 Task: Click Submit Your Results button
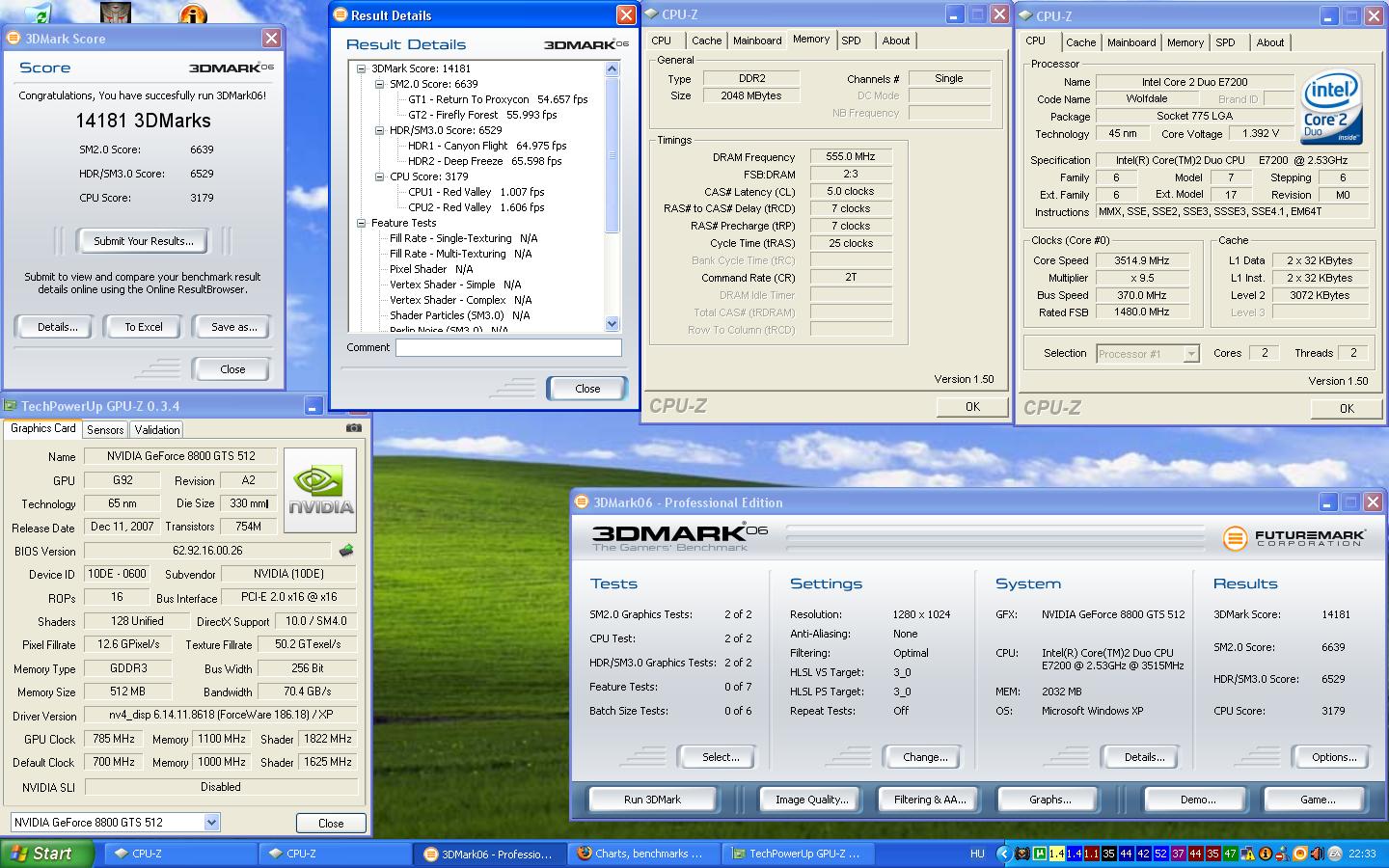click(x=143, y=241)
